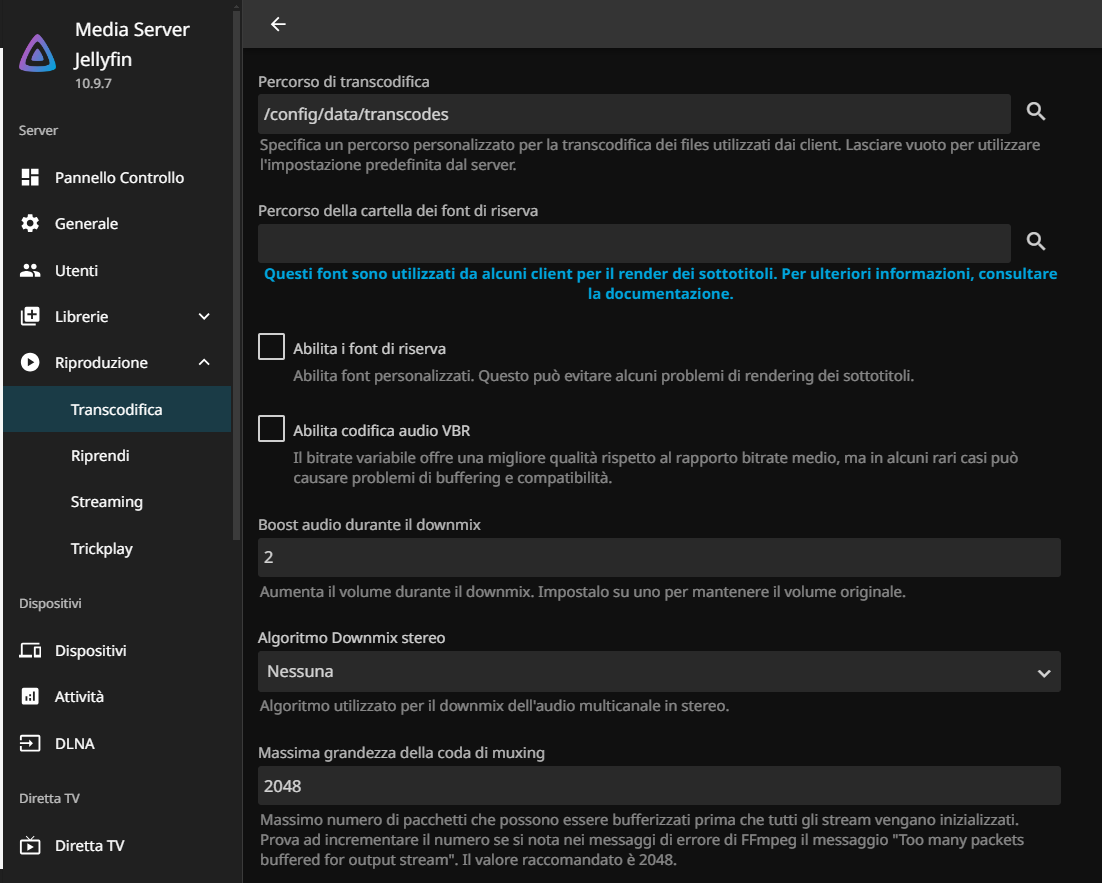Image resolution: width=1102 pixels, height=883 pixels.
Task: Click the Generale gear icon
Action: tap(30, 224)
